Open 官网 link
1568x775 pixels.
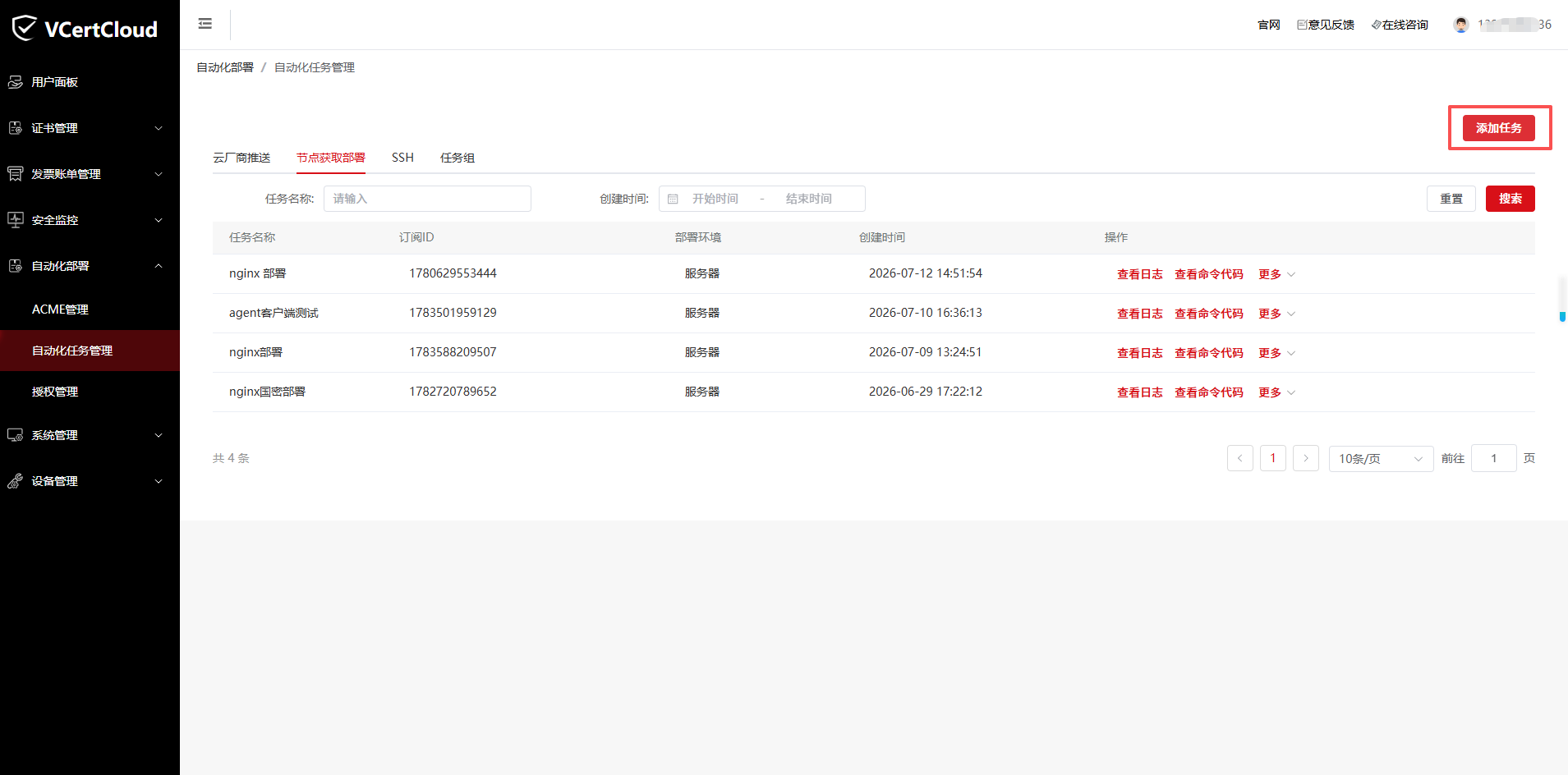point(1268,25)
